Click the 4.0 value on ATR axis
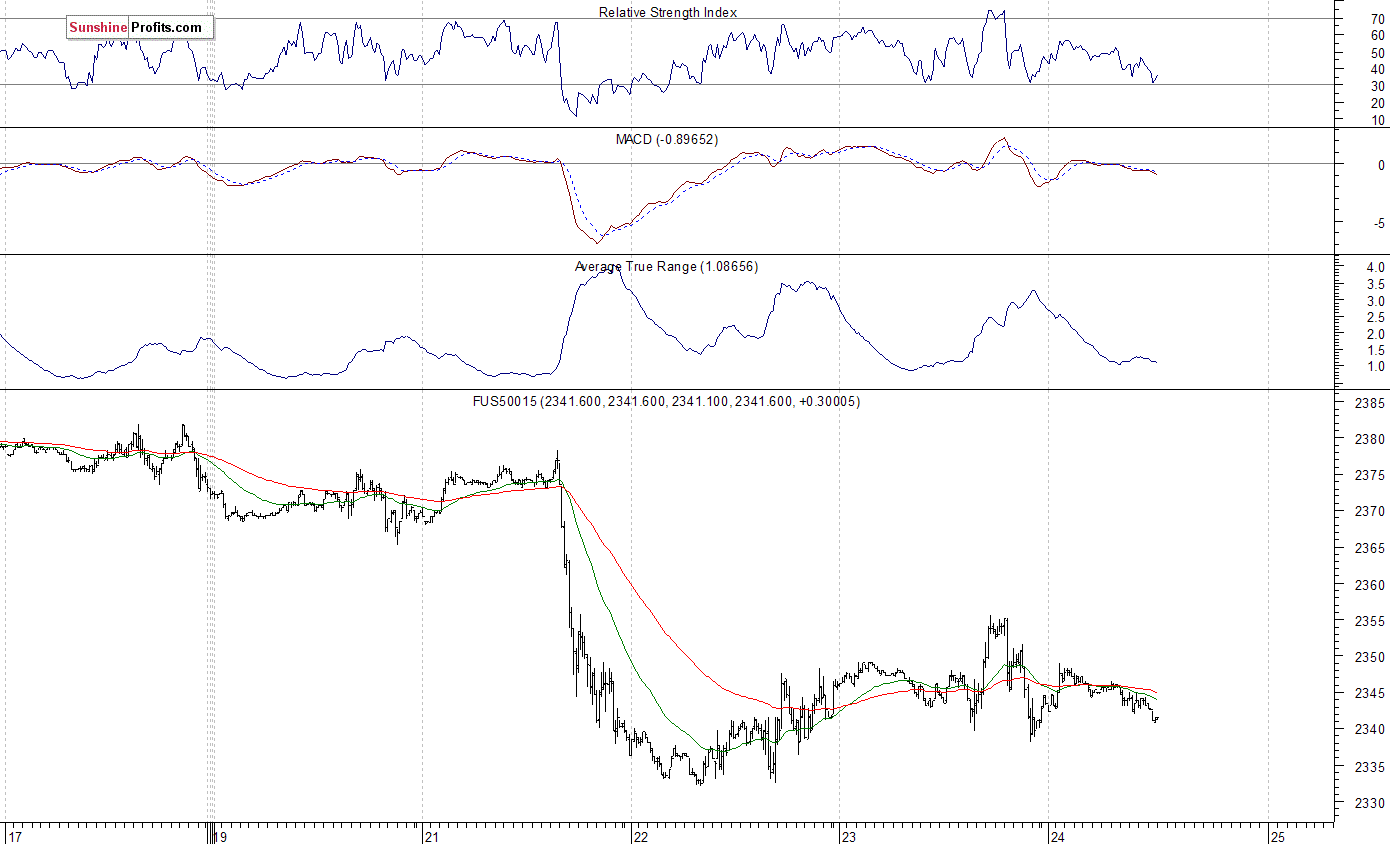Image resolution: width=1390 pixels, height=844 pixels. click(x=1375, y=268)
